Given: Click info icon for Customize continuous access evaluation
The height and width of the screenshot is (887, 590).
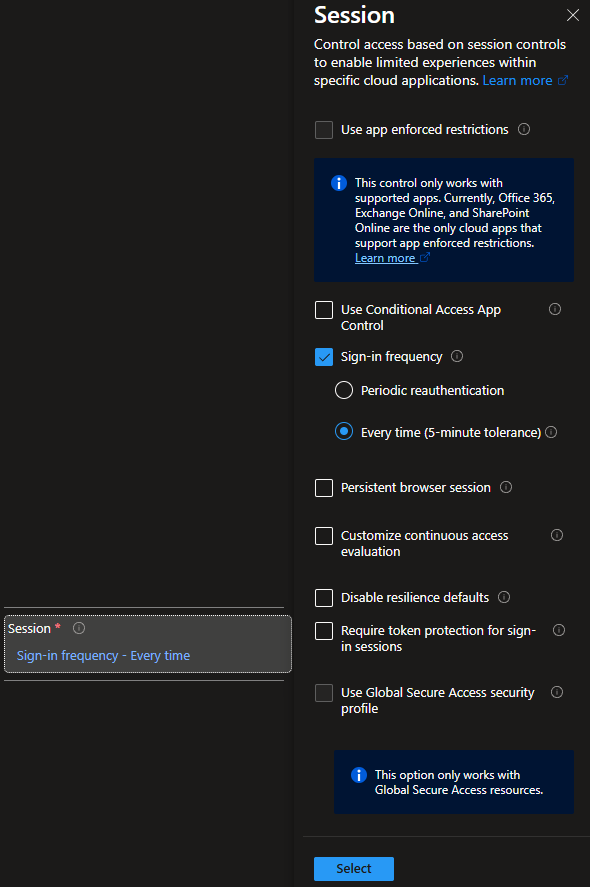Looking at the screenshot, I should tap(557, 535).
